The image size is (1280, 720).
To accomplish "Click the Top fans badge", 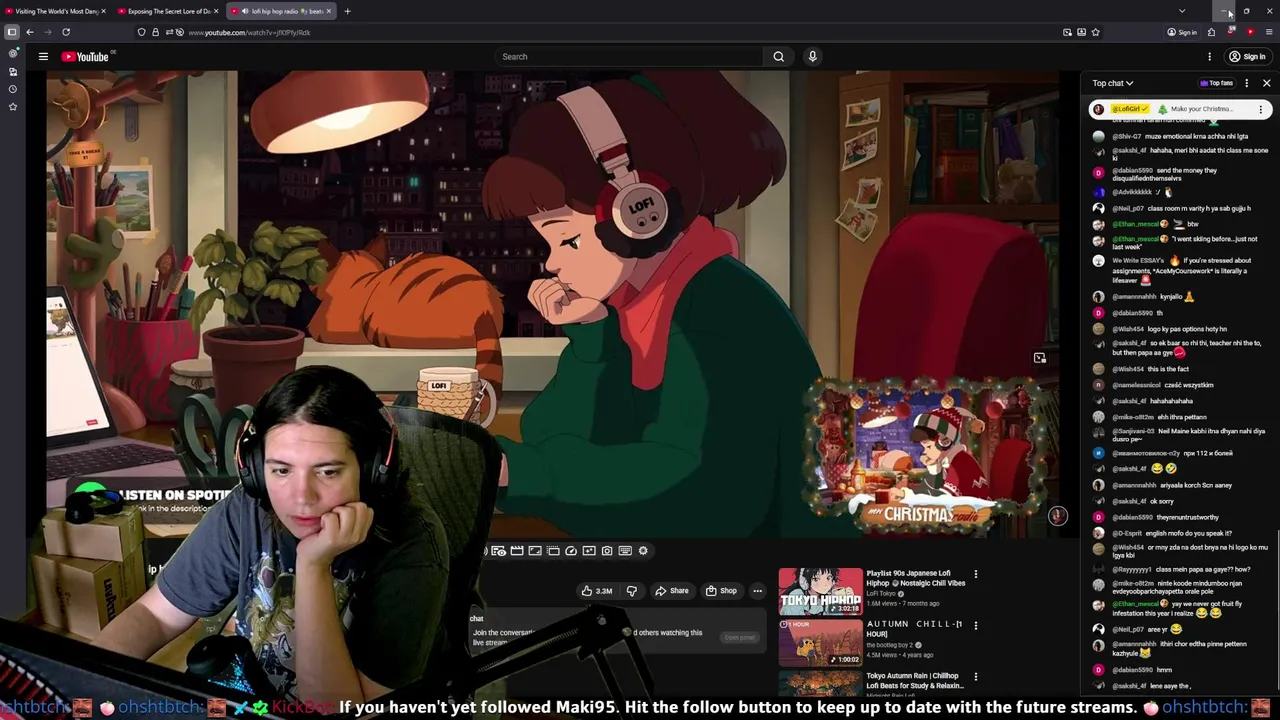I will [x=1217, y=83].
